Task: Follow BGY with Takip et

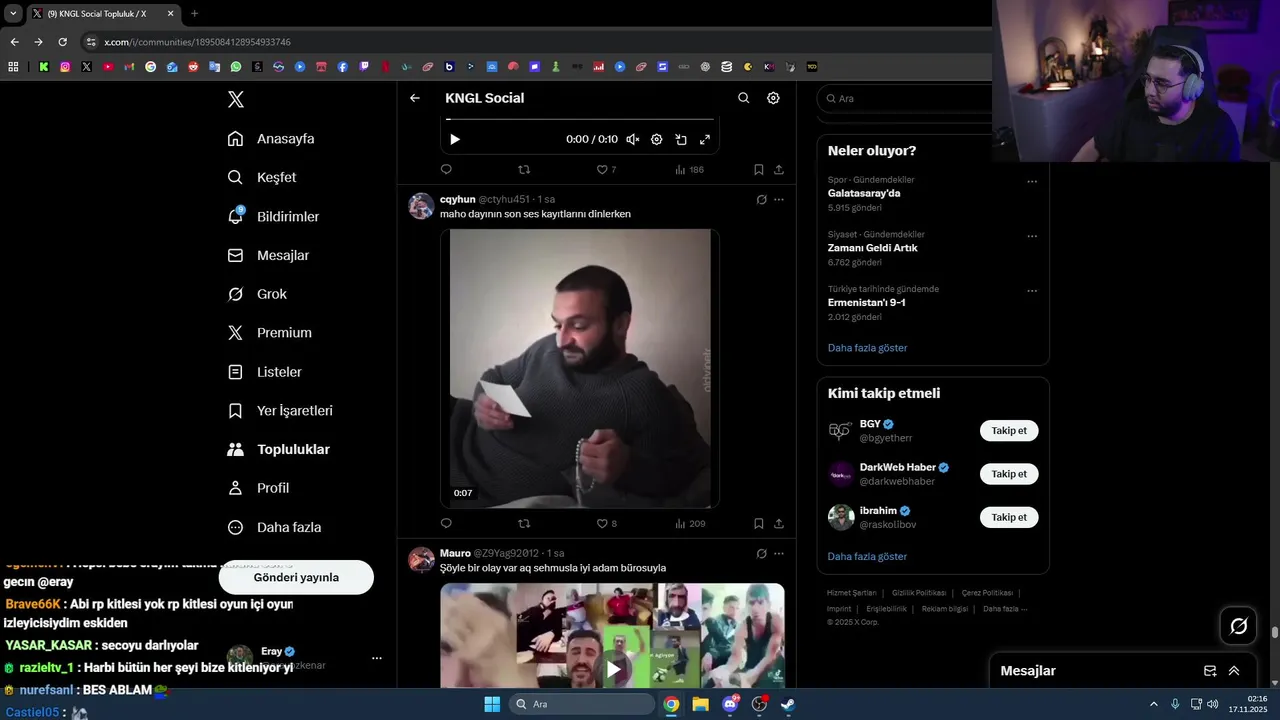Action: pyautogui.click(x=1009, y=431)
